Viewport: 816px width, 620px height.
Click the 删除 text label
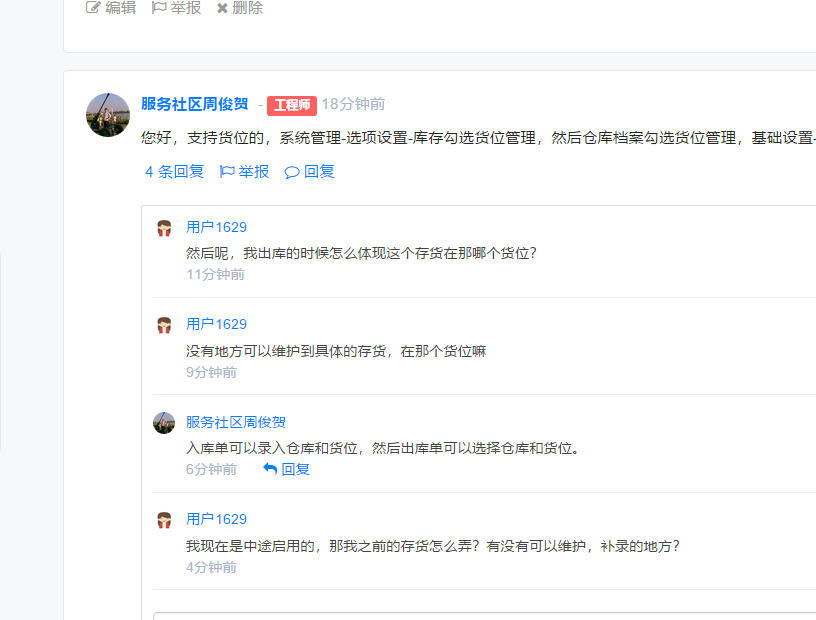coord(248,8)
